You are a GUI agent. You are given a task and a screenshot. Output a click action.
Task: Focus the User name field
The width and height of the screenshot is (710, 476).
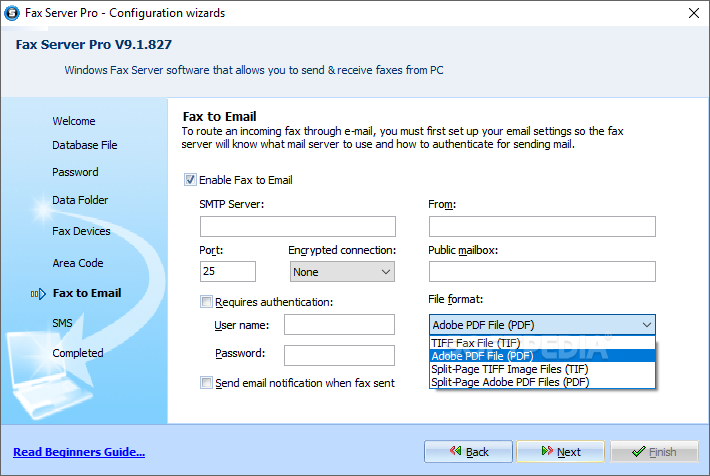(339, 325)
